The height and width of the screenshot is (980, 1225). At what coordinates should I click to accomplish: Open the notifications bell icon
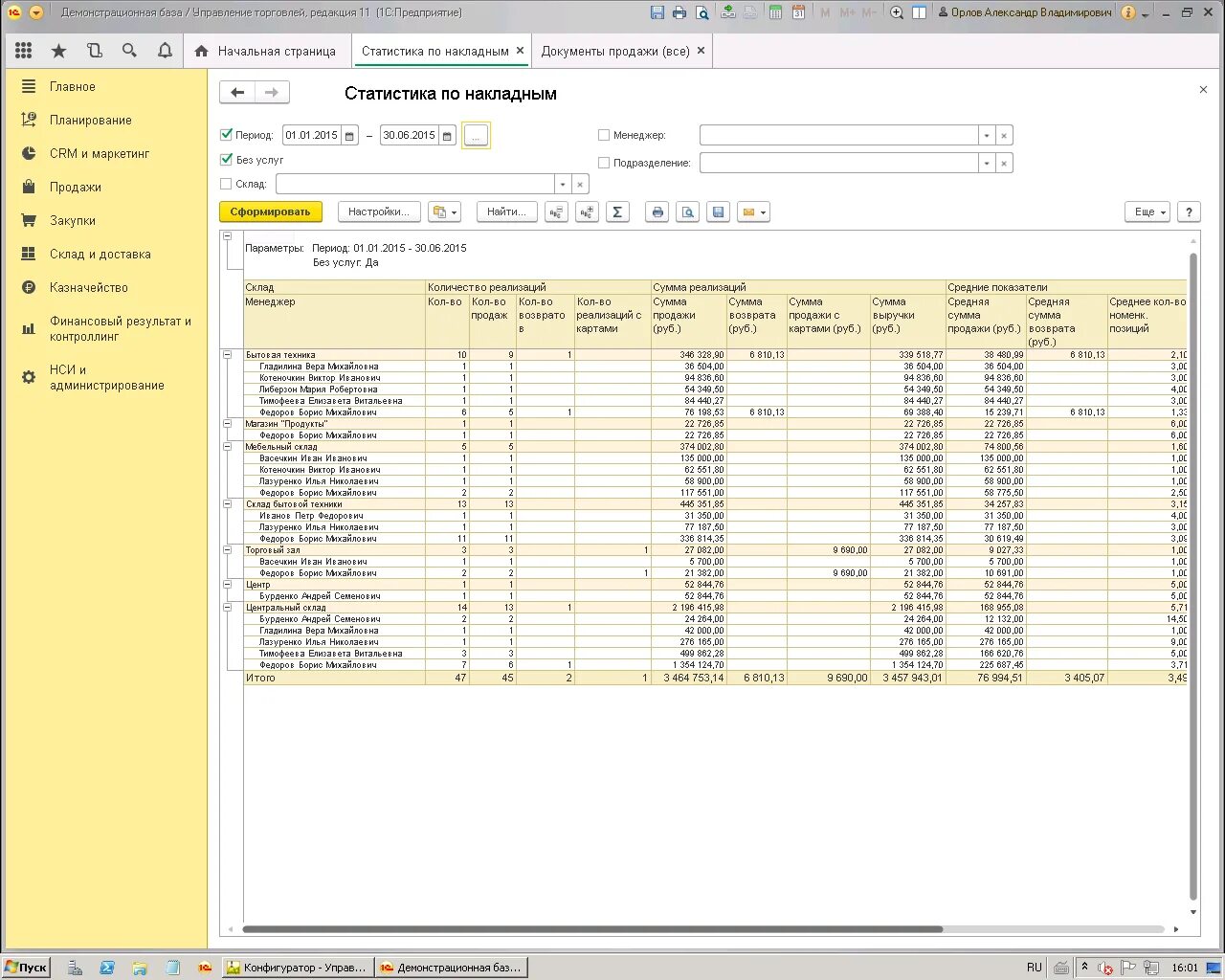(165, 51)
